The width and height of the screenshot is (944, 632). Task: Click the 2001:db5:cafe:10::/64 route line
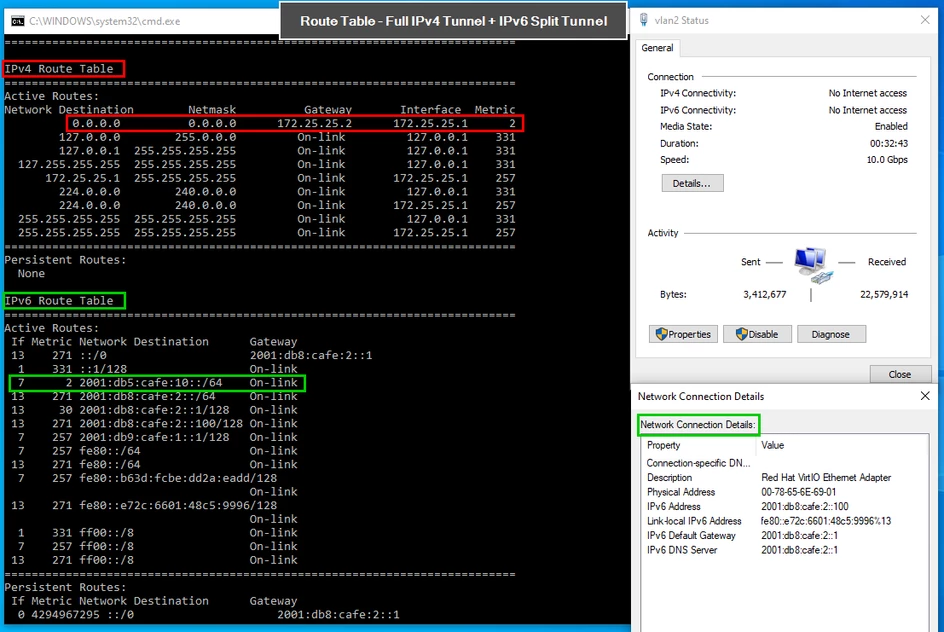click(157, 383)
